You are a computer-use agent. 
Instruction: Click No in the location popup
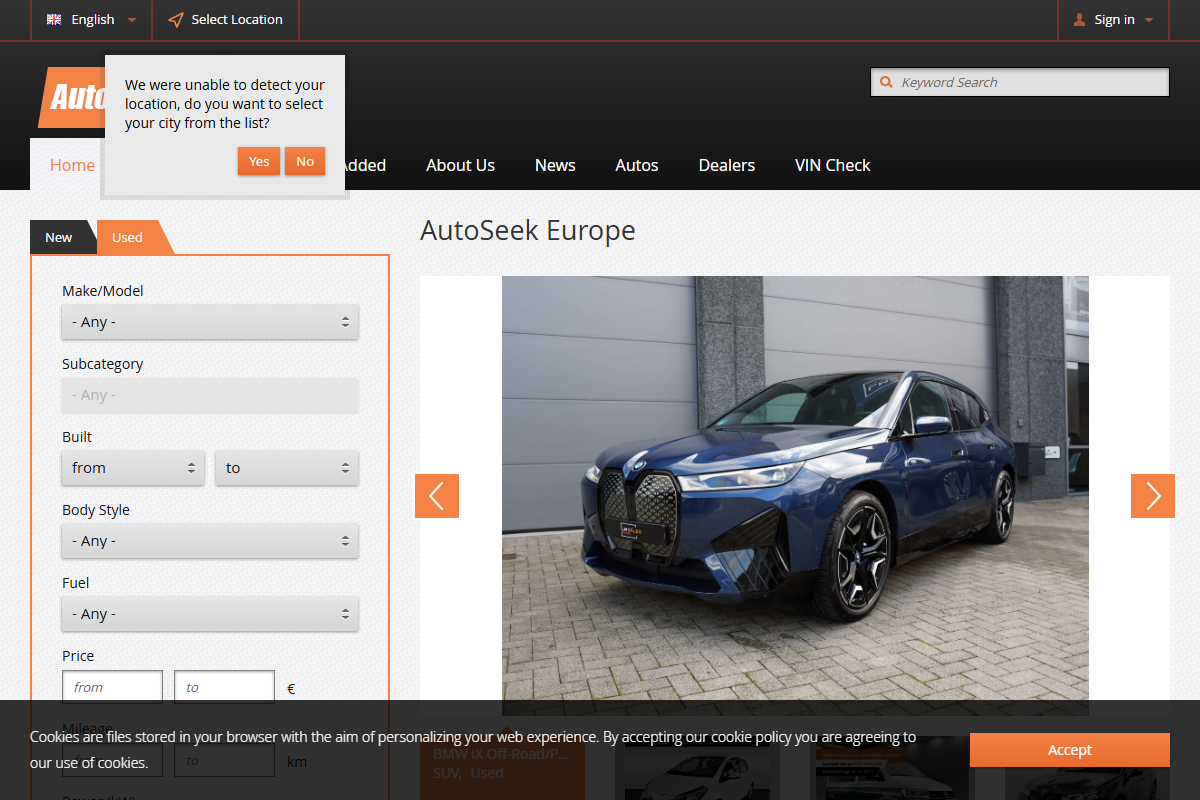(305, 161)
